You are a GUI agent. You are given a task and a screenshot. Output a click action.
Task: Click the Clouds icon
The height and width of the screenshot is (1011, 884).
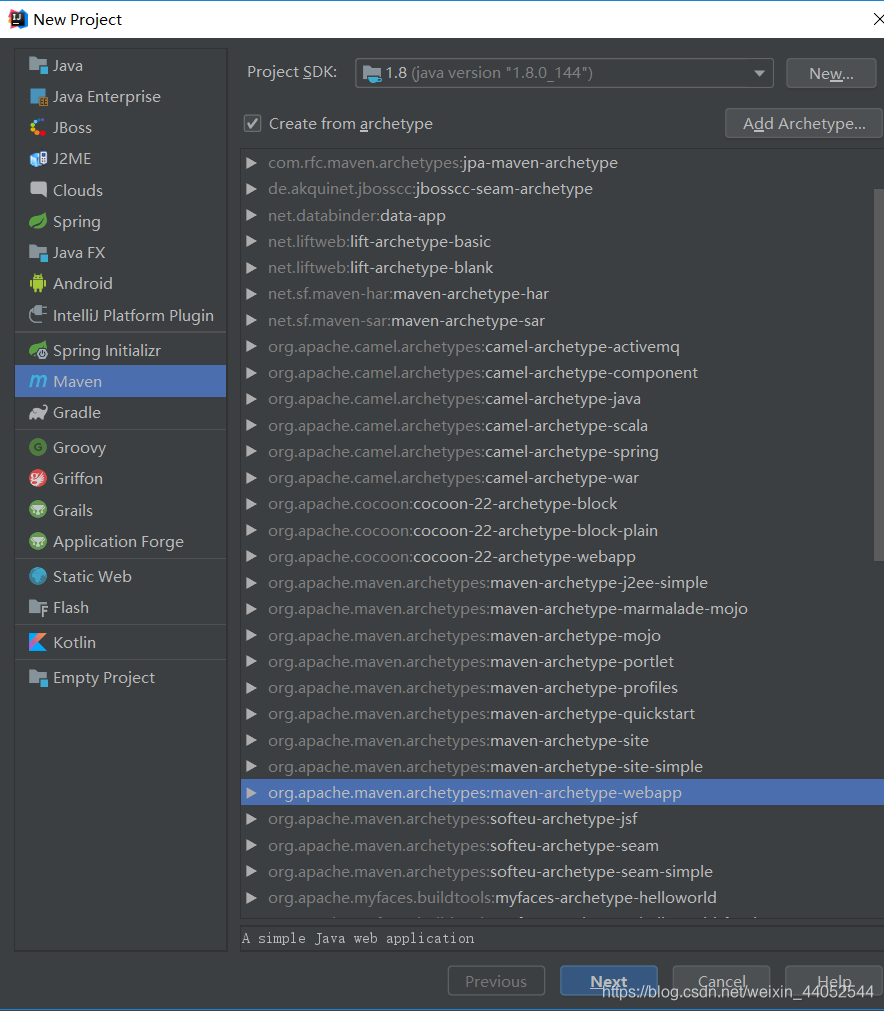(38, 190)
